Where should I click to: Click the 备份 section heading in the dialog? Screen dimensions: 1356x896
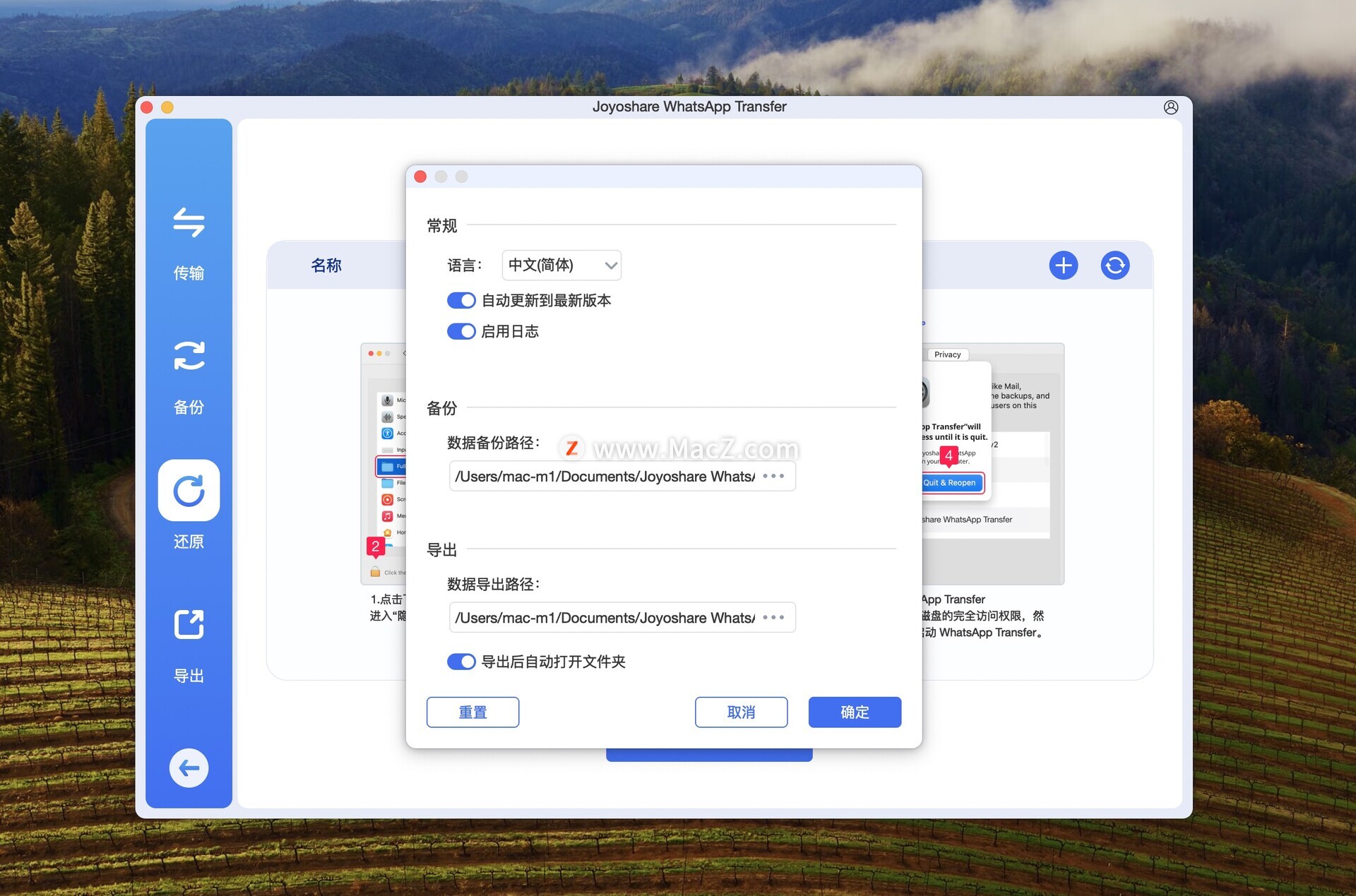point(442,408)
